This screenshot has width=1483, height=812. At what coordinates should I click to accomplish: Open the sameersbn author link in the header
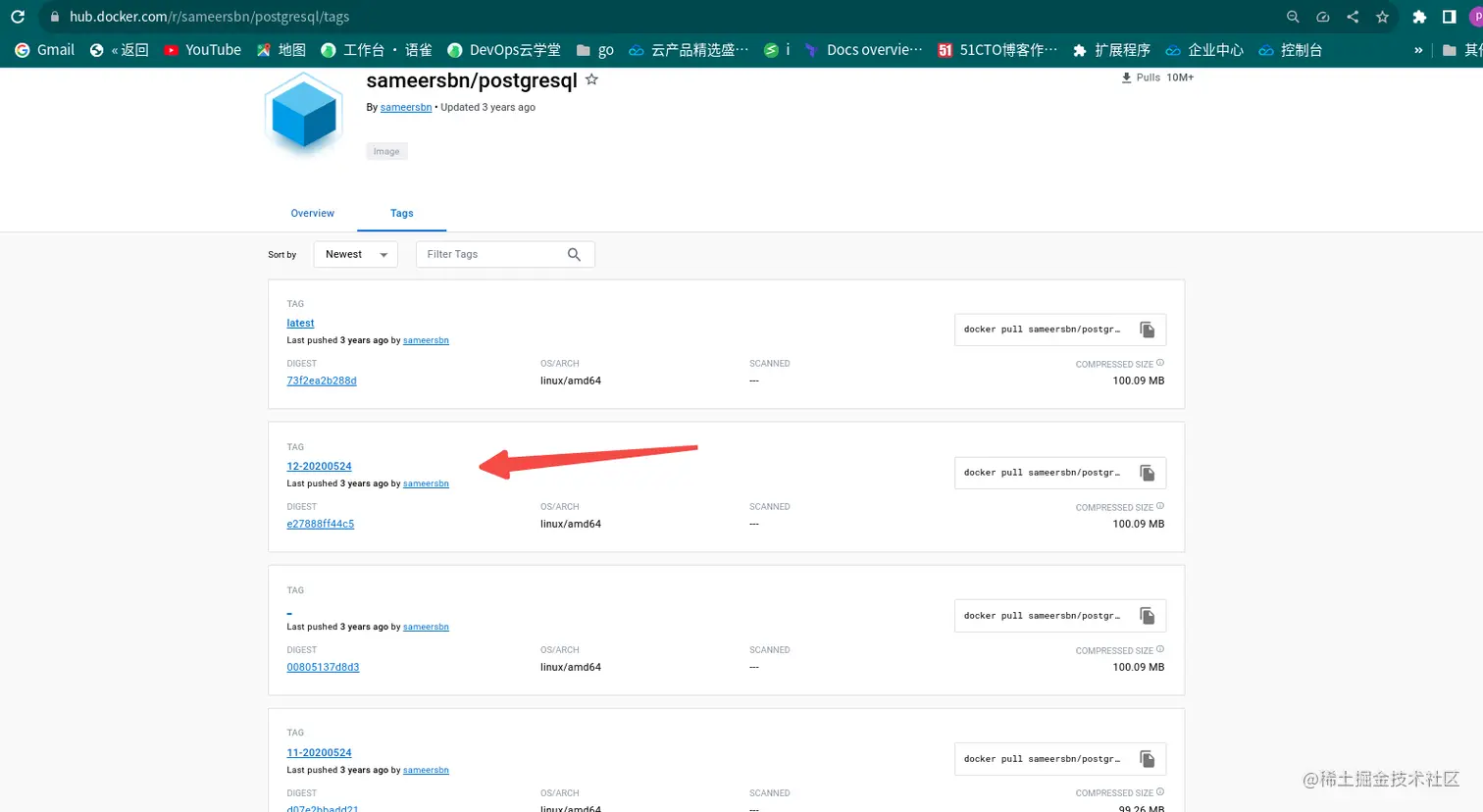406,107
